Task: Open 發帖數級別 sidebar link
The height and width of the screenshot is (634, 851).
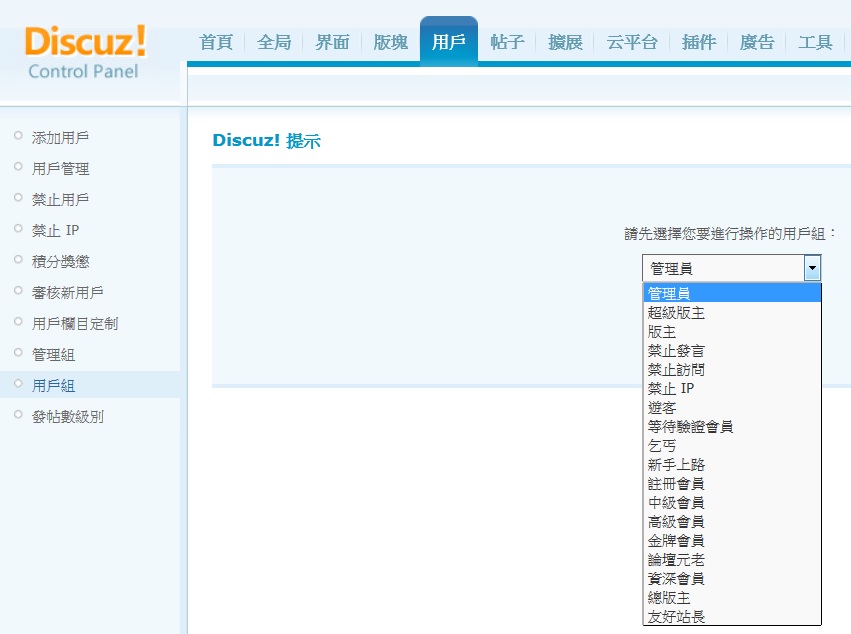Action: [x=67, y=416]
